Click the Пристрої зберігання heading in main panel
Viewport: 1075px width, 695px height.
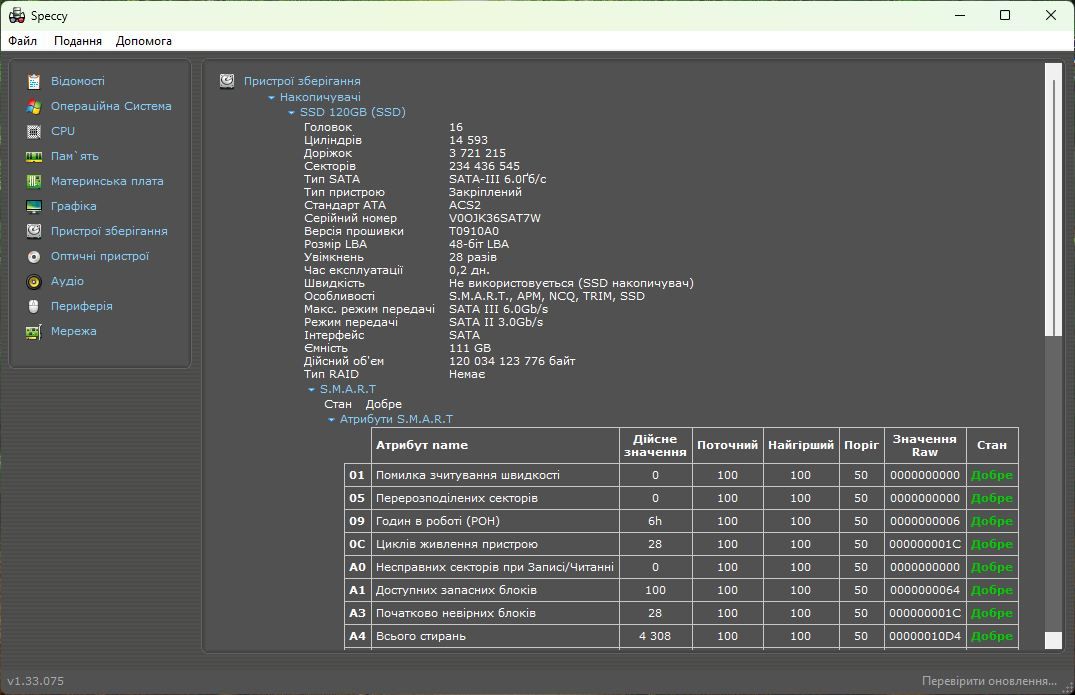tap(302, 81)
